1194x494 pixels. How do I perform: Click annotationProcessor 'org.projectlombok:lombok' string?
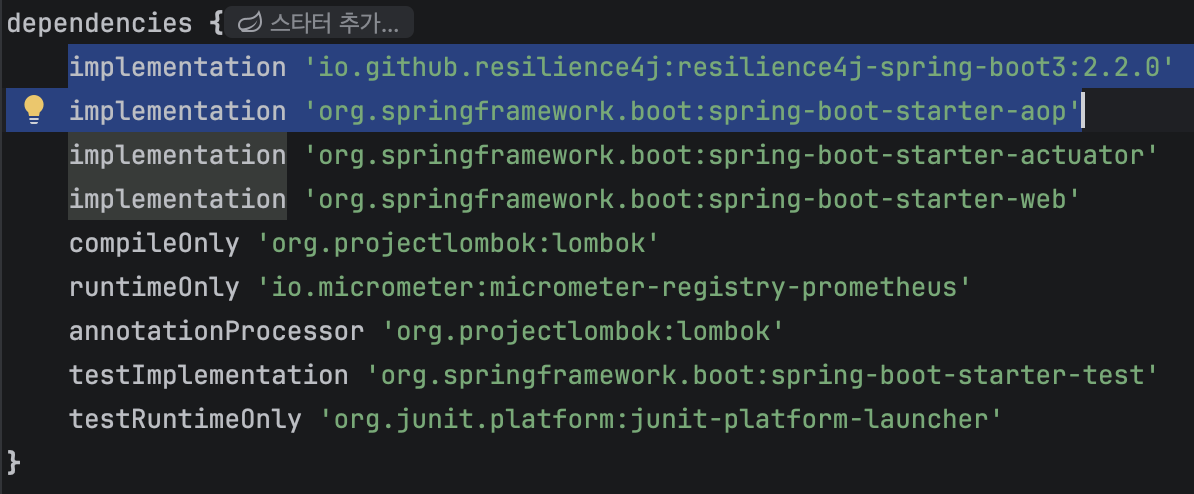(583, 332)
